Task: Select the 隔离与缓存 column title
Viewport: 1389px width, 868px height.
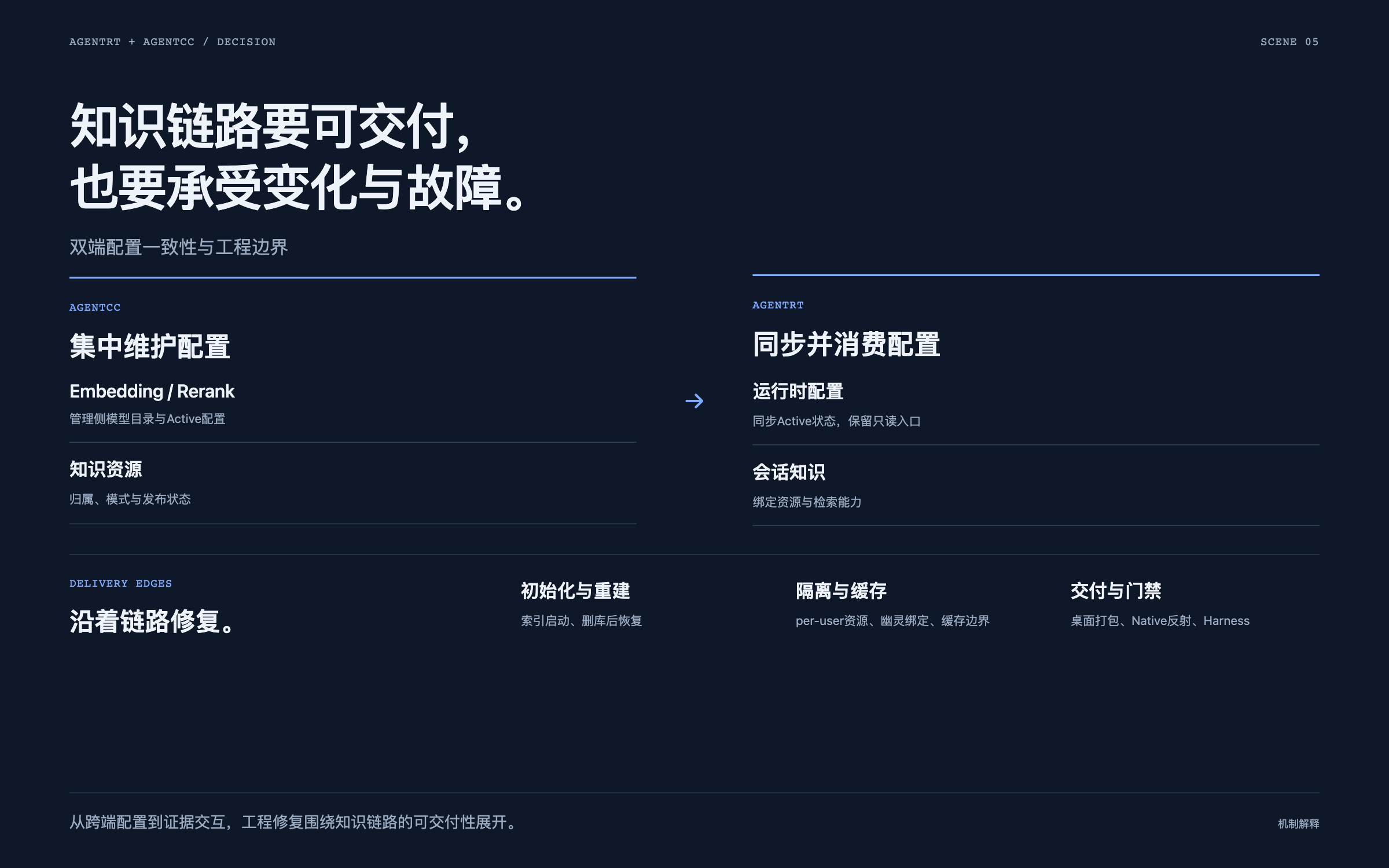Action: click(841, 591)
